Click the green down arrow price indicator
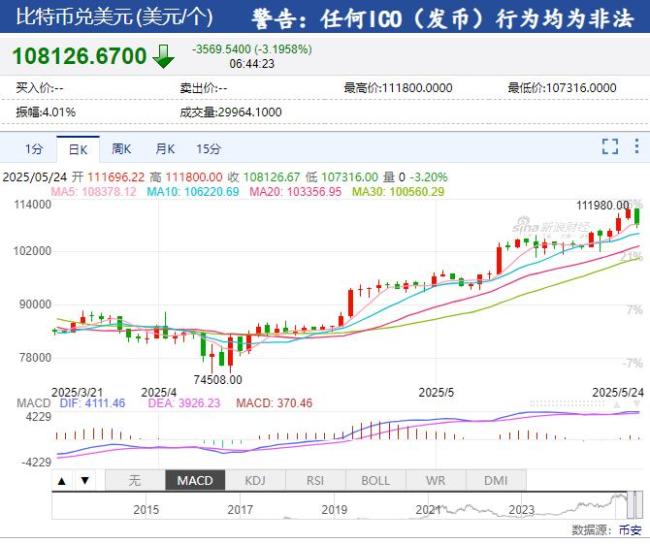 (x=163, y=56)
